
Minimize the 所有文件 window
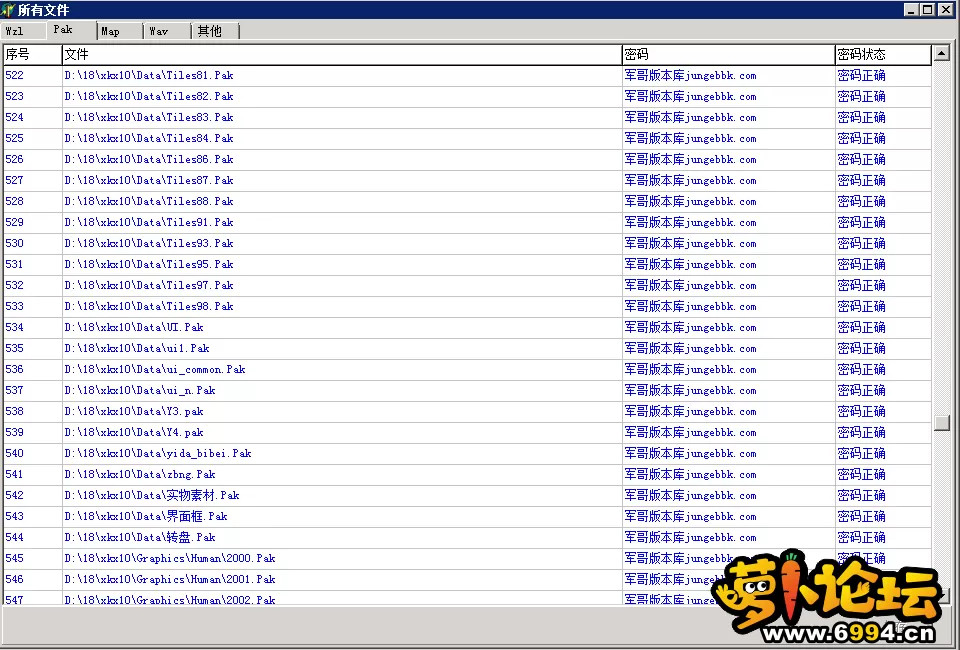click(x=912, y=10)
